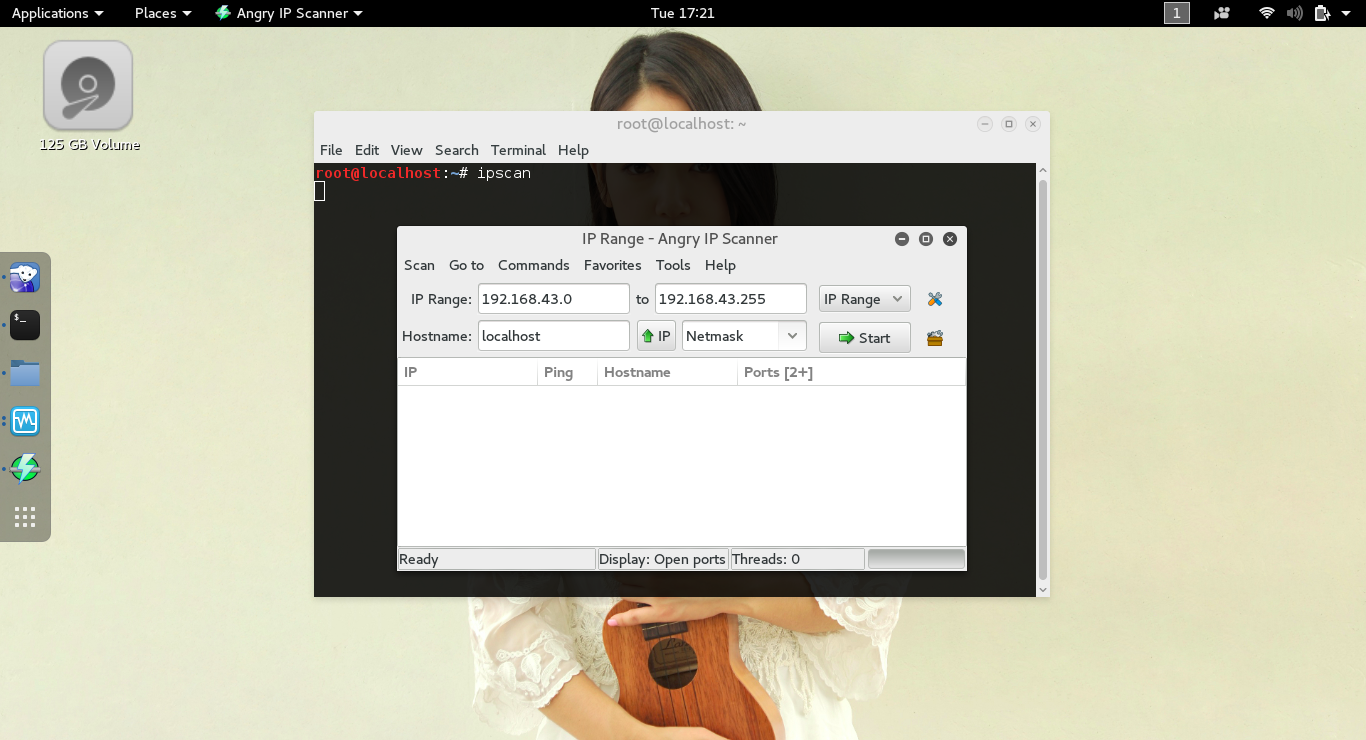Launch Iceweasel from the dock
Viewport: 1366px width, 740px height.
pos(25,277)
